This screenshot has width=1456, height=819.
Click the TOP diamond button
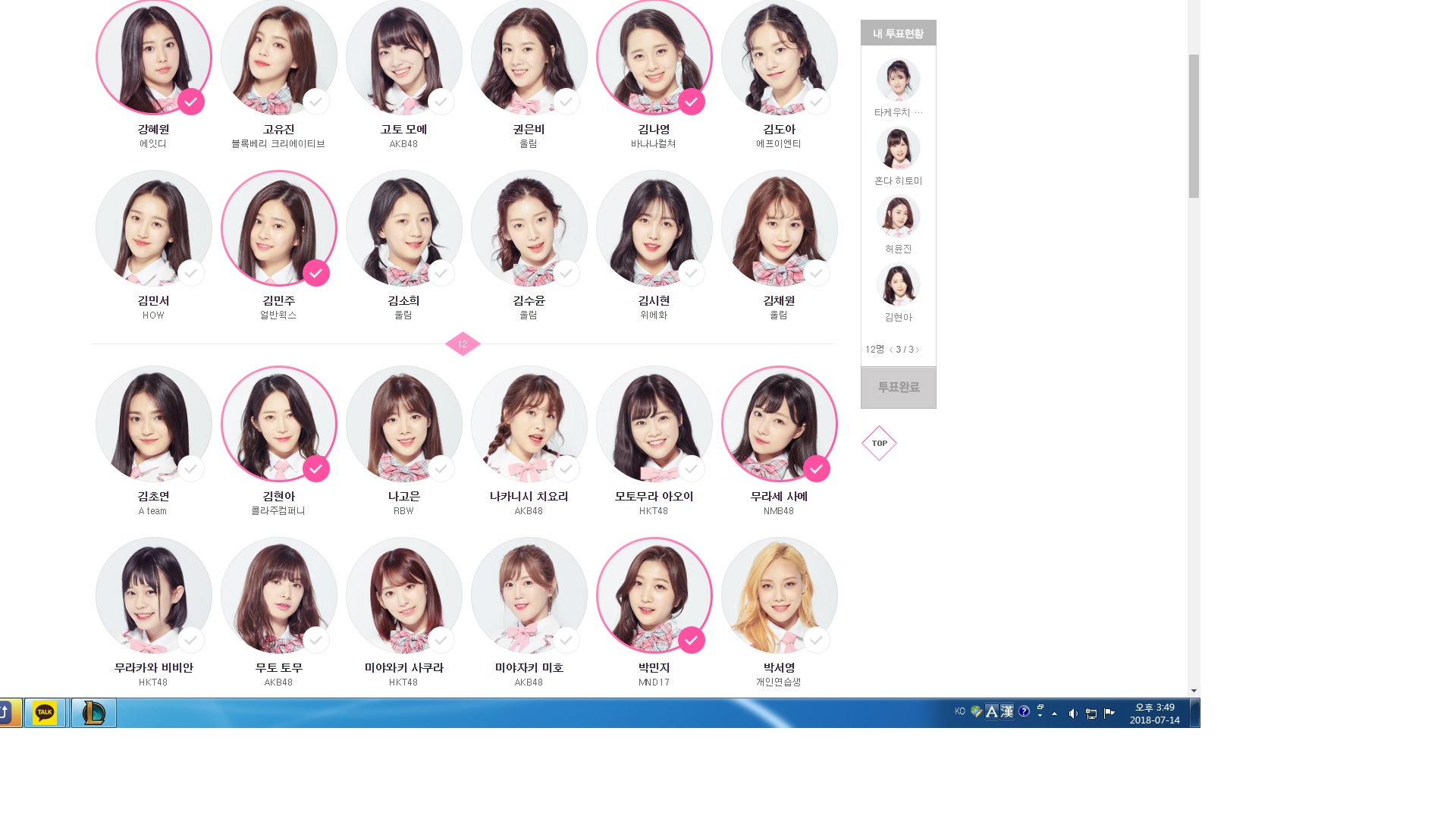pyautogui.click(x=879, y=444)
